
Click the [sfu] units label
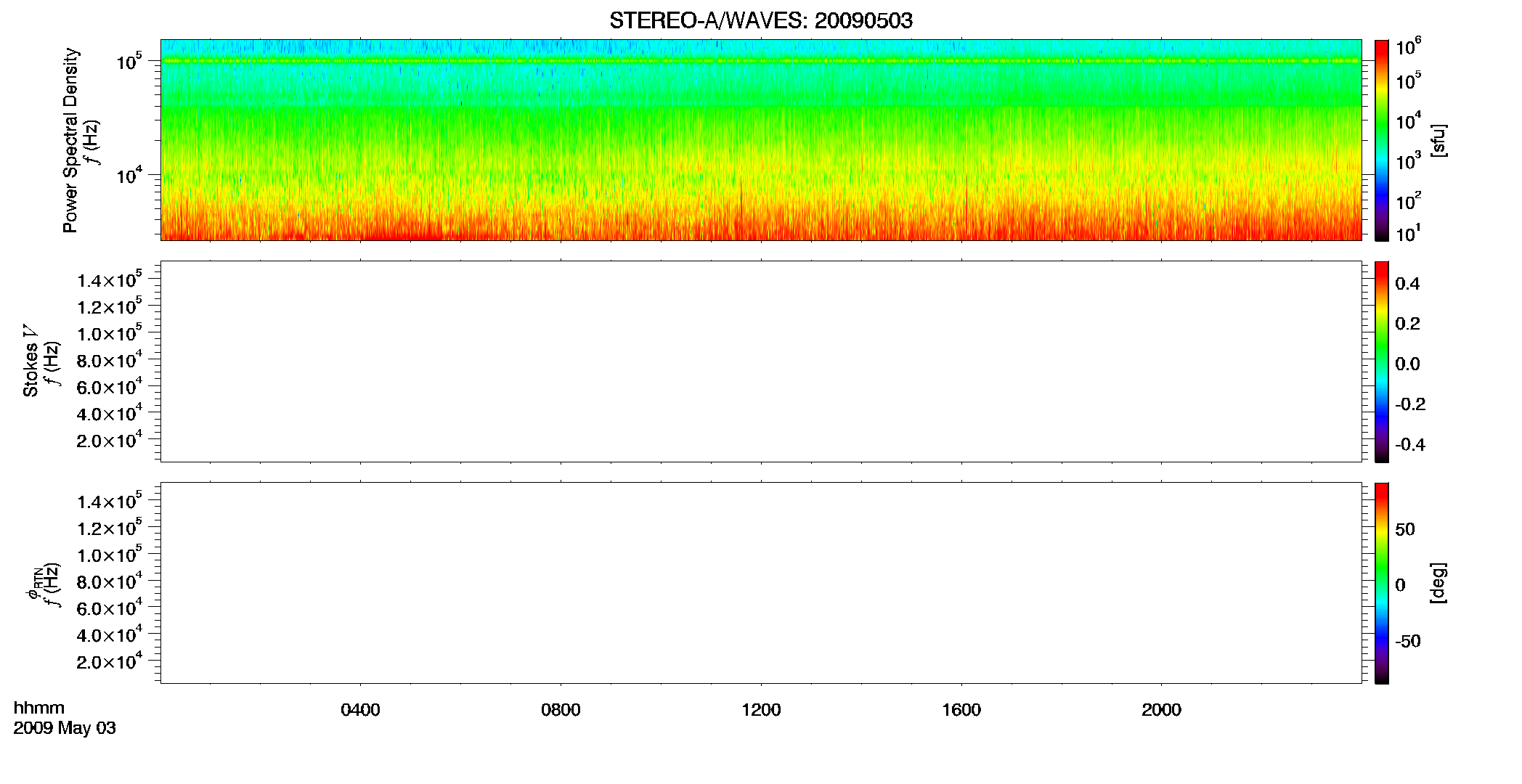pyautogui.click(x=1438, y=140)
